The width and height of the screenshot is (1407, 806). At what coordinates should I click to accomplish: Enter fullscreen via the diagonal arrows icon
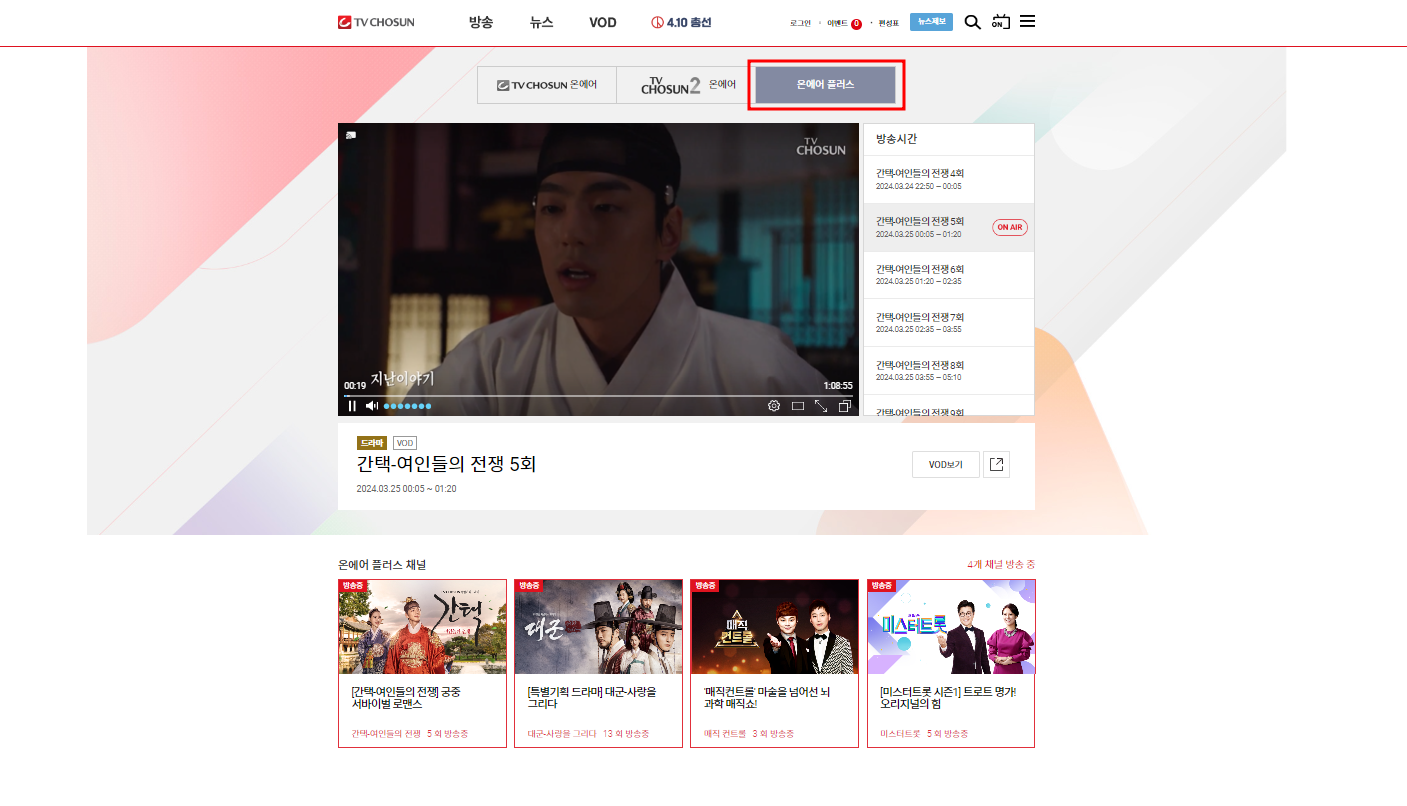[x=821, y=406]
